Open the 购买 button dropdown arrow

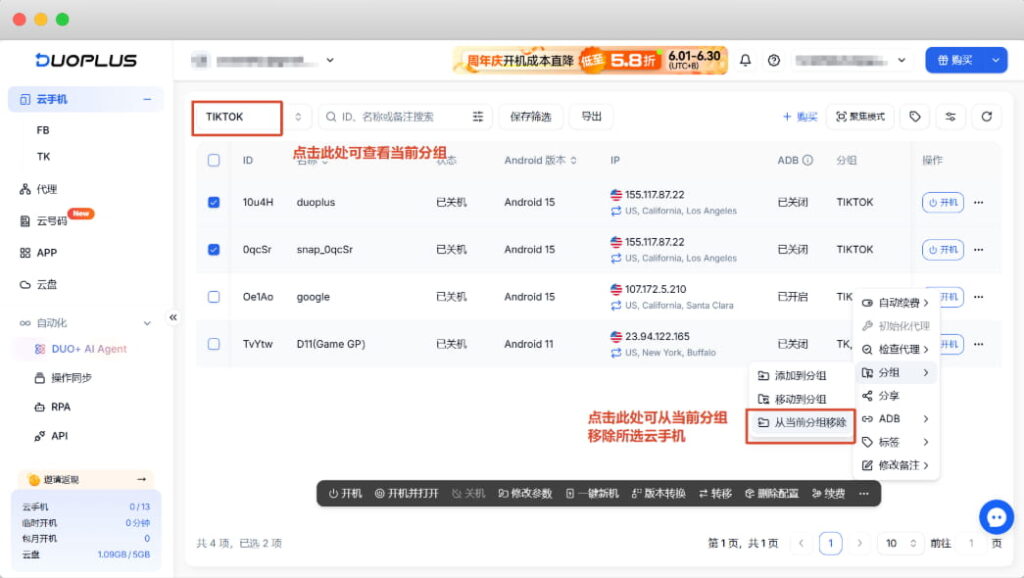coord(996,60)
